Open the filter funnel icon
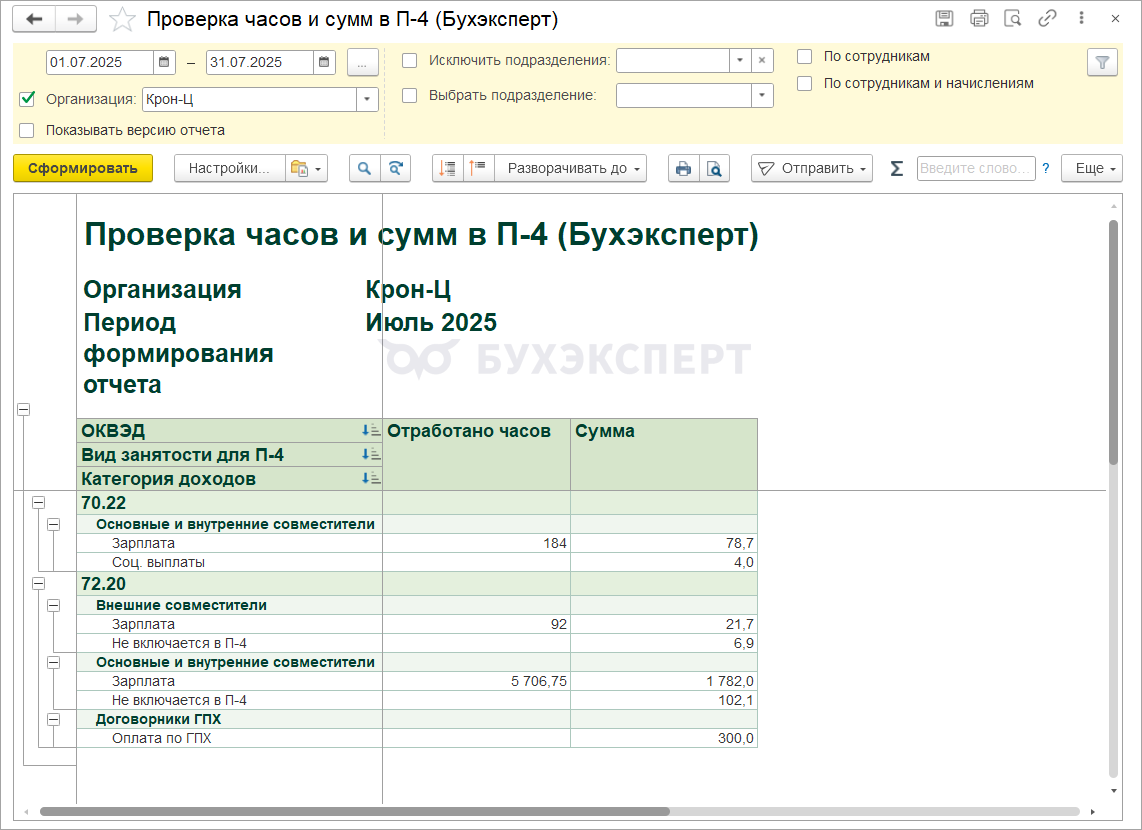The image size is (1142, 830). [1102, 63]
